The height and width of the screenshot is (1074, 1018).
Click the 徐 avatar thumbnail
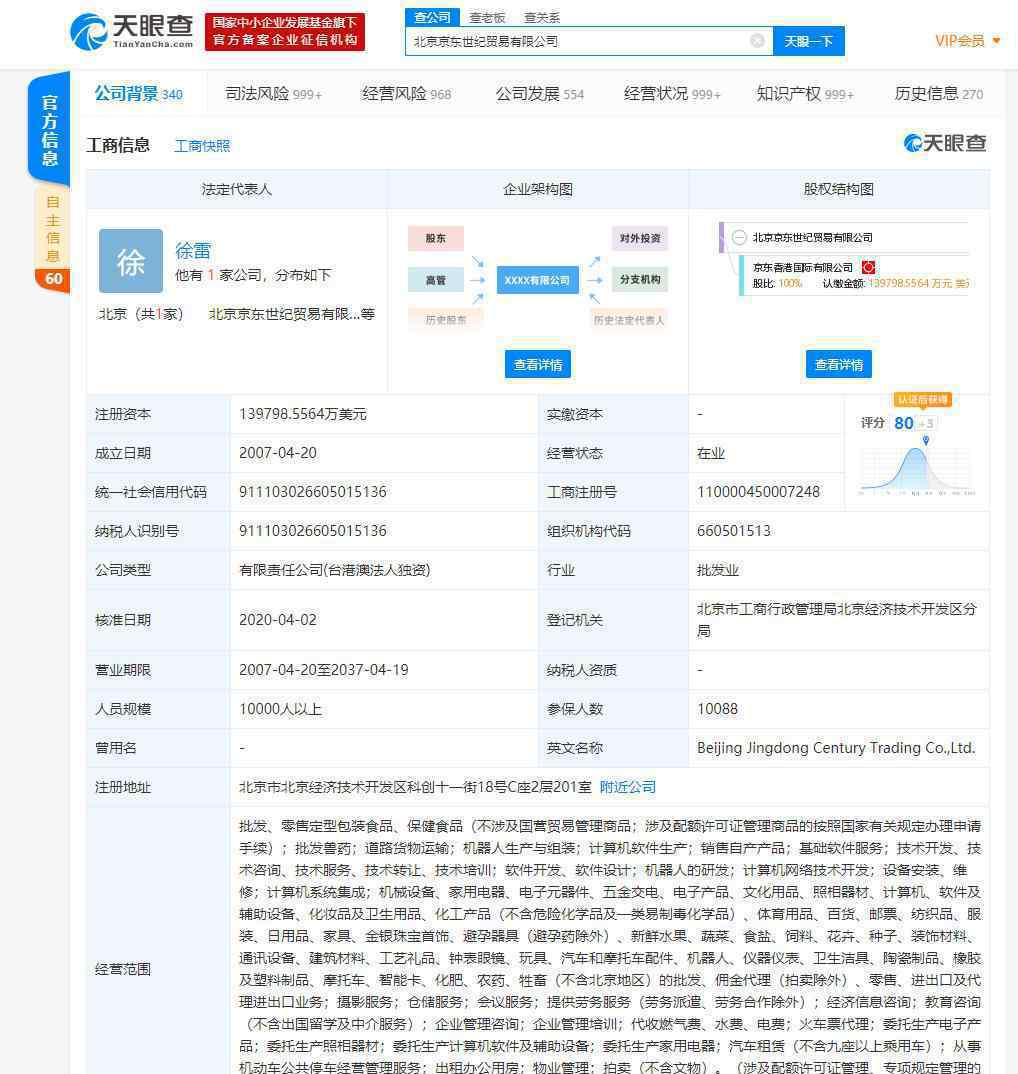(131, 261)
